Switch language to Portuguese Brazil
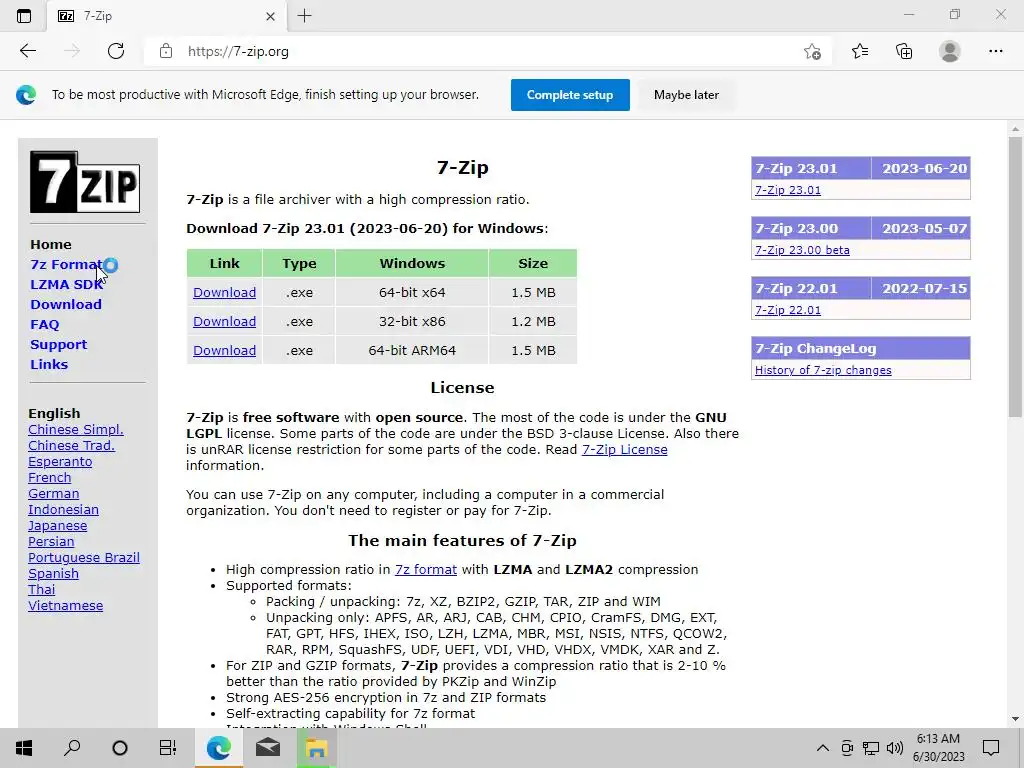 point(84,558)
